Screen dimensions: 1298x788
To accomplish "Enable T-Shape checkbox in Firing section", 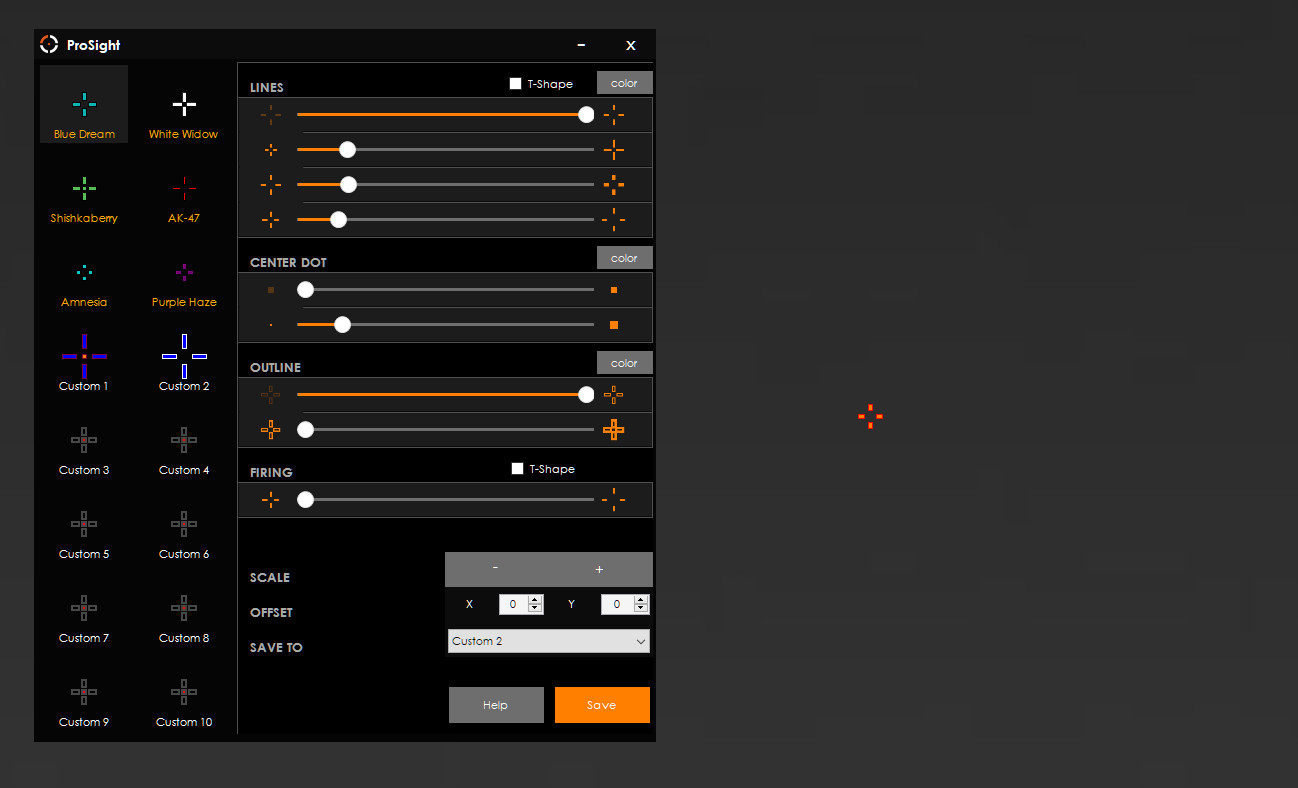I will (x=517, y=468).
